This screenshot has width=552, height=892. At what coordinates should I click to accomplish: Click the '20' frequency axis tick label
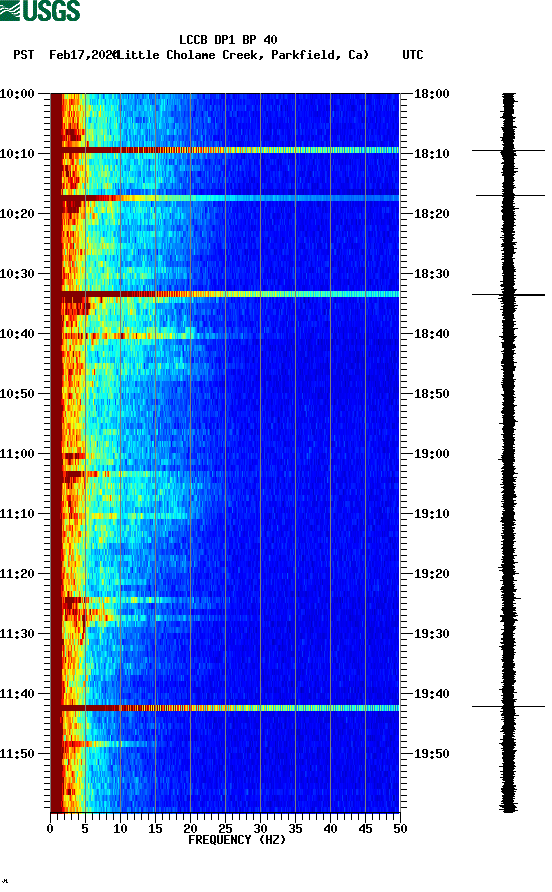[190, 829]
